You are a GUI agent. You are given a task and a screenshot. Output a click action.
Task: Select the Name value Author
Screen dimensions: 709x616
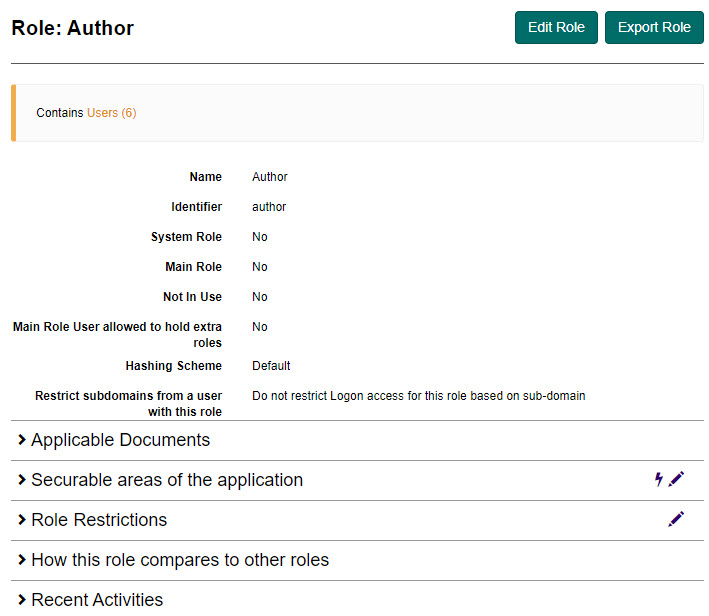(x=270, y=177)
